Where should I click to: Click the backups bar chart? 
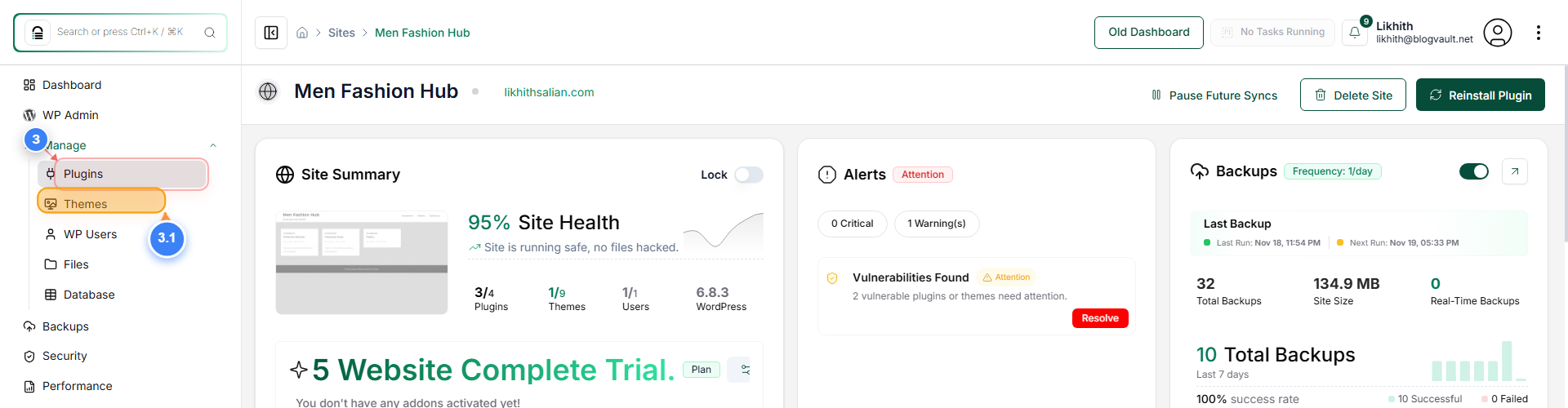[x=1478, y=361]
